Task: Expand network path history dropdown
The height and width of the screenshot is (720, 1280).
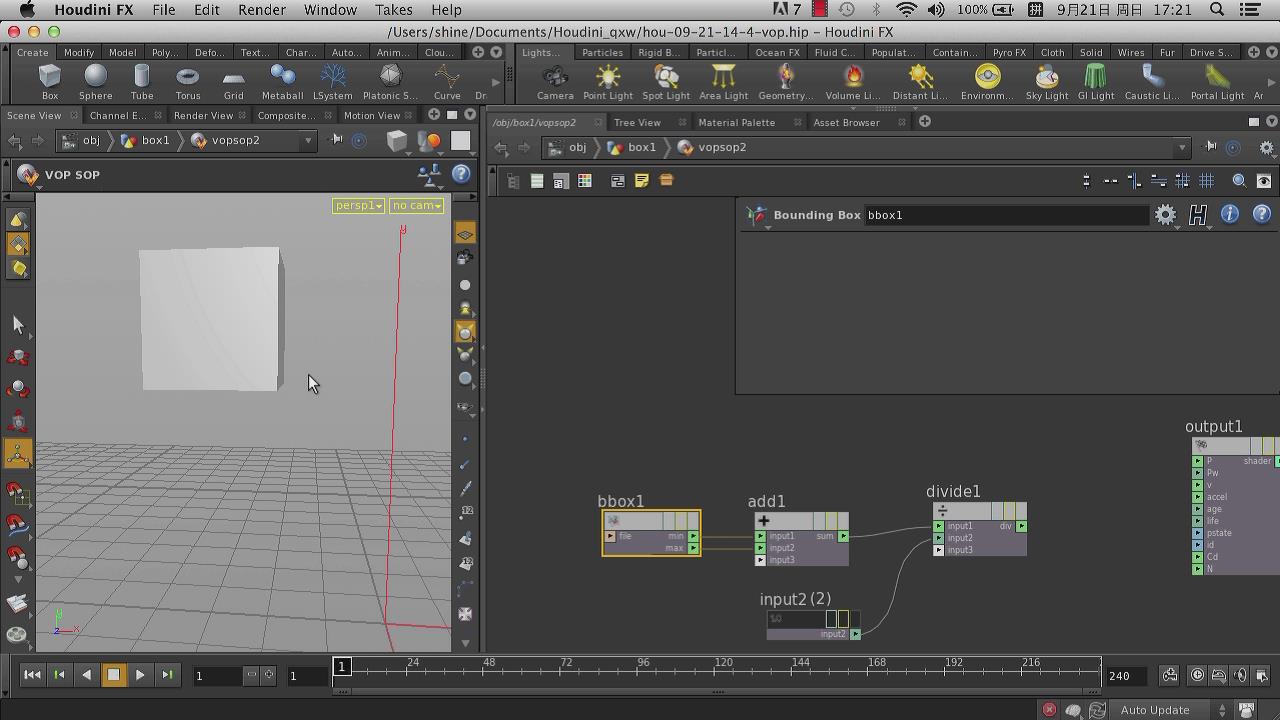Action: [x=1182, y=148]
